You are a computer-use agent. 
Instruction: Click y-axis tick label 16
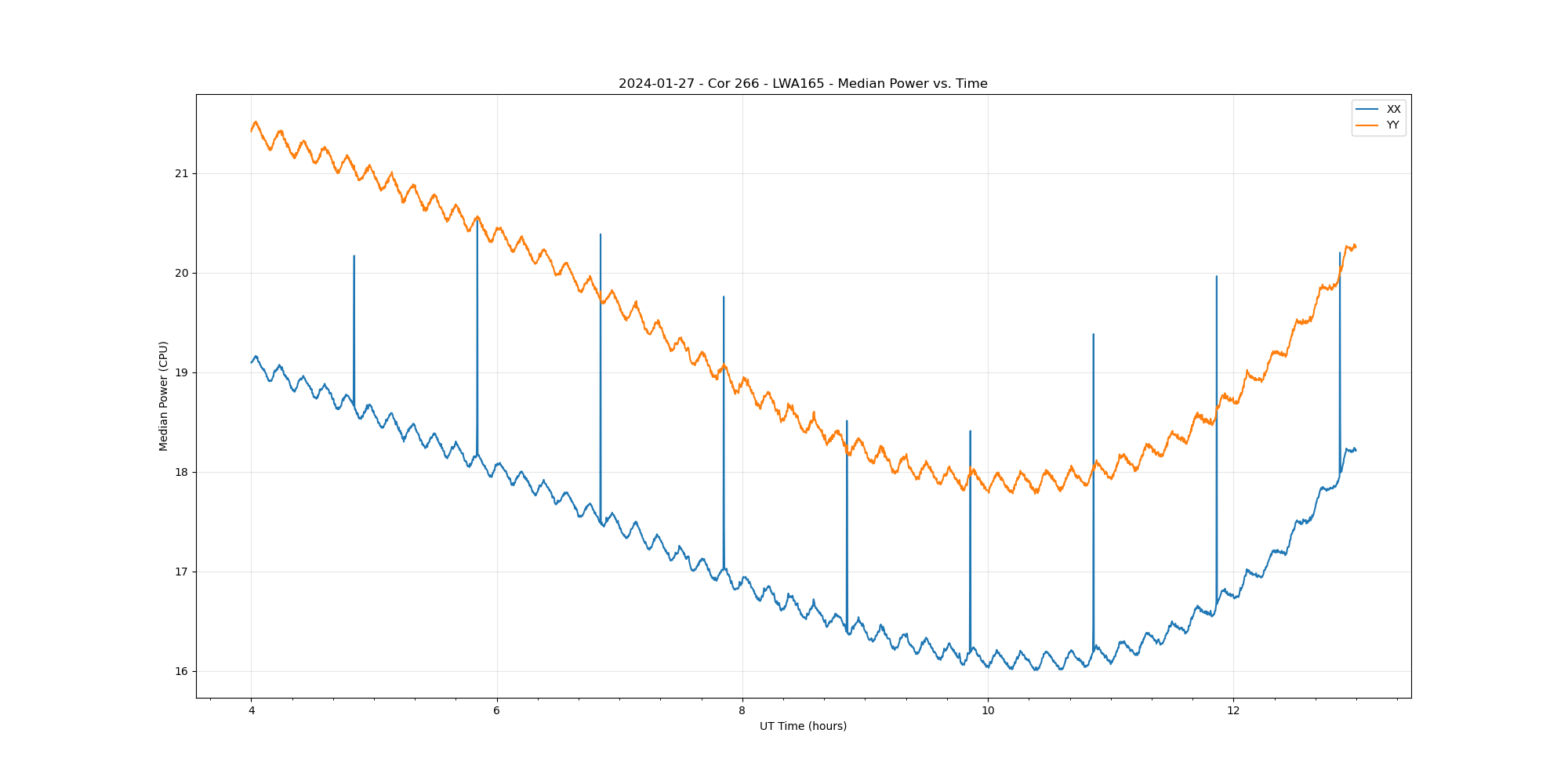pyautogui.click(x=183, y=671)
